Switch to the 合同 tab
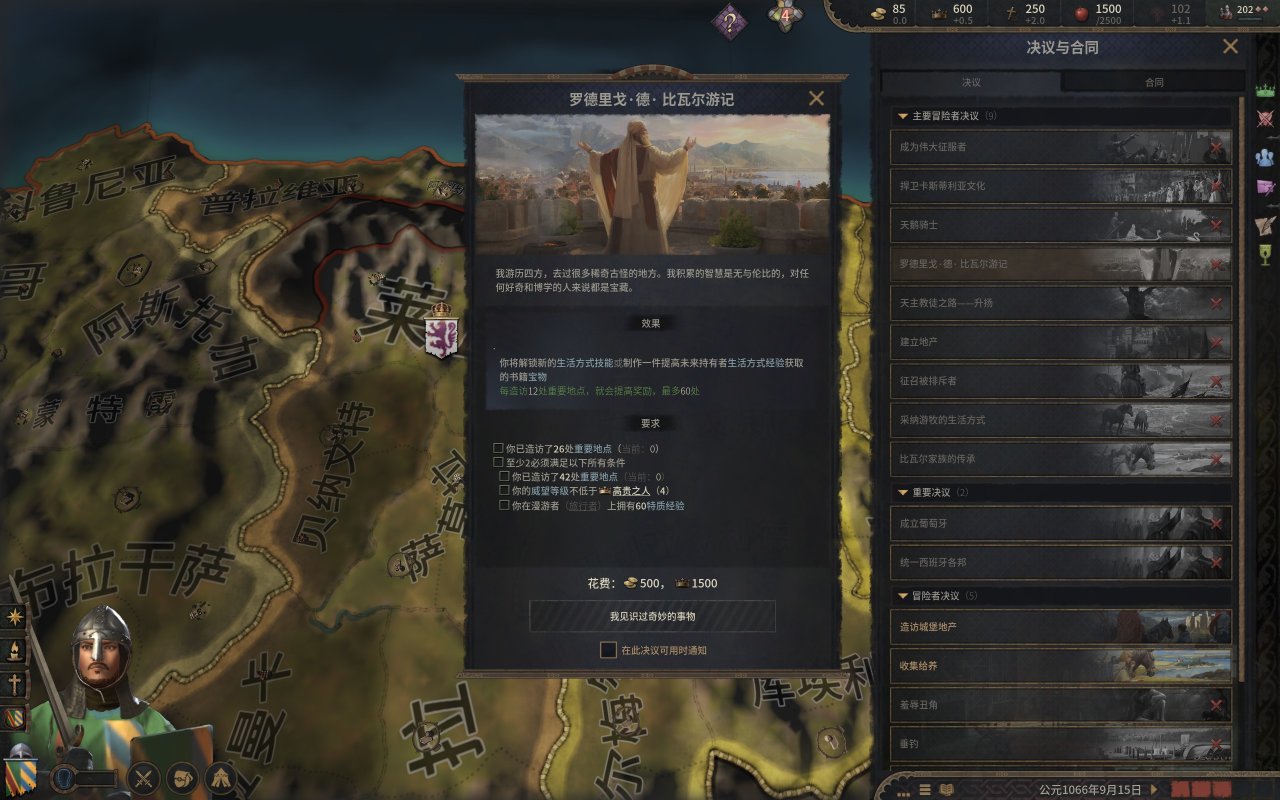Image resolution: width=1280 pixels, height=800 pixels. click(x=1153, y=82)
